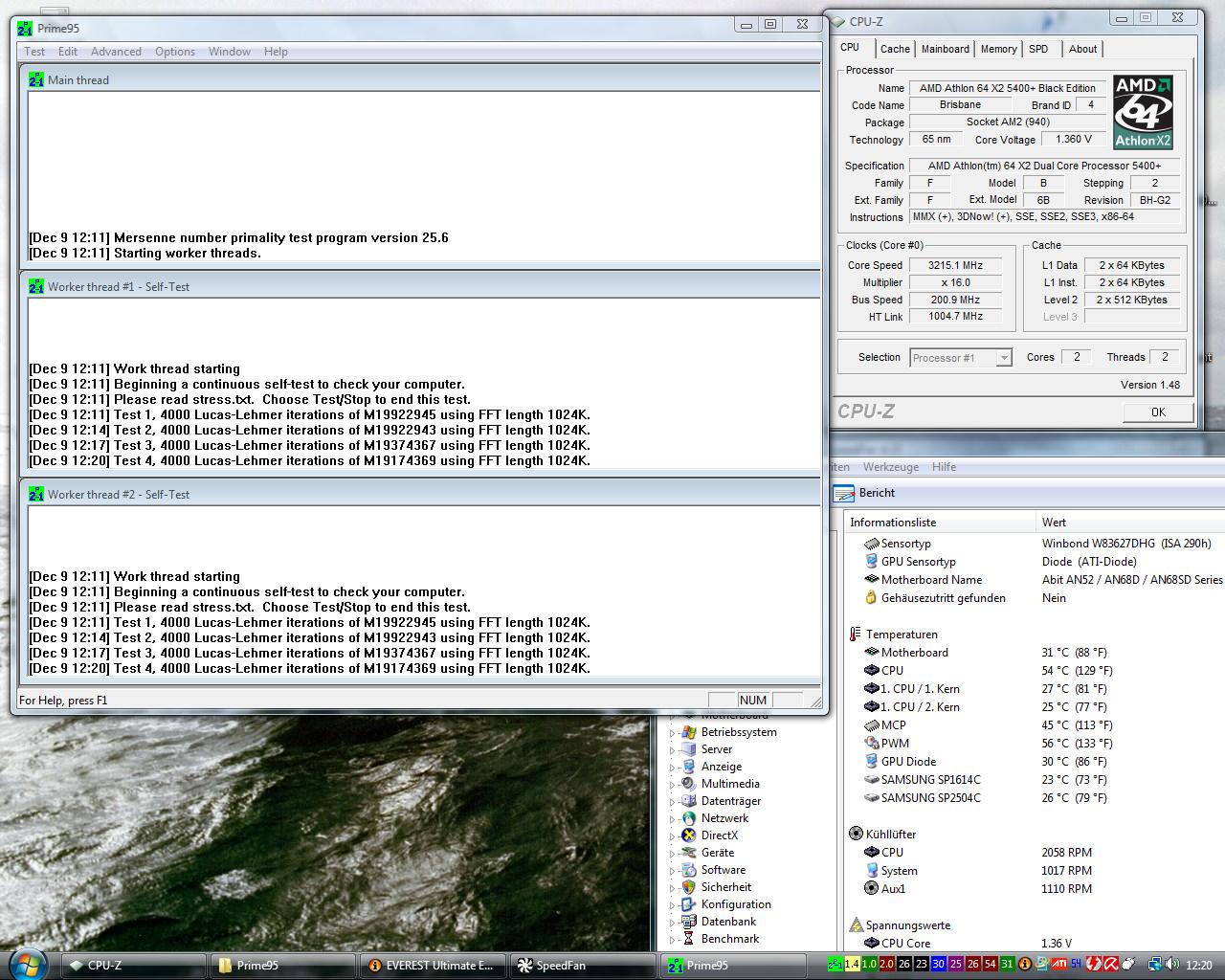Expand the Netzwerk tree node

tap(672, 819)
